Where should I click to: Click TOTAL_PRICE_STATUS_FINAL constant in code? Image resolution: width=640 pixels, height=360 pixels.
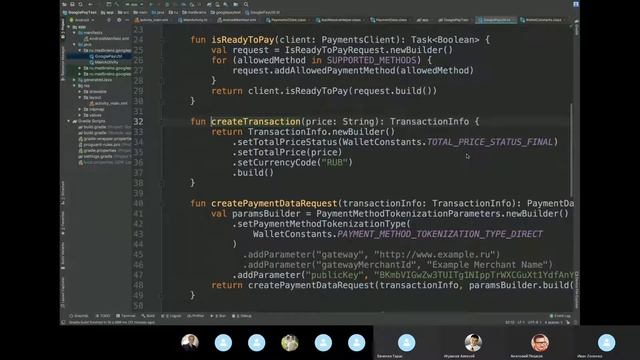(489, 142)
